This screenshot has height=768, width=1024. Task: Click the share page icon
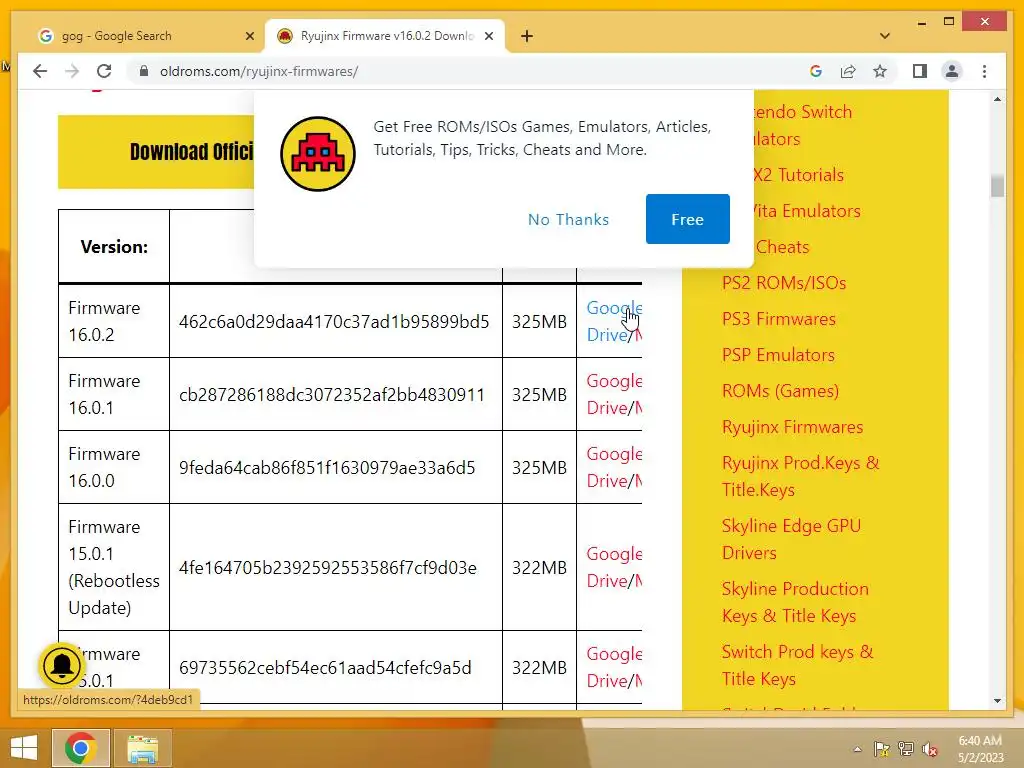[848, 71]
